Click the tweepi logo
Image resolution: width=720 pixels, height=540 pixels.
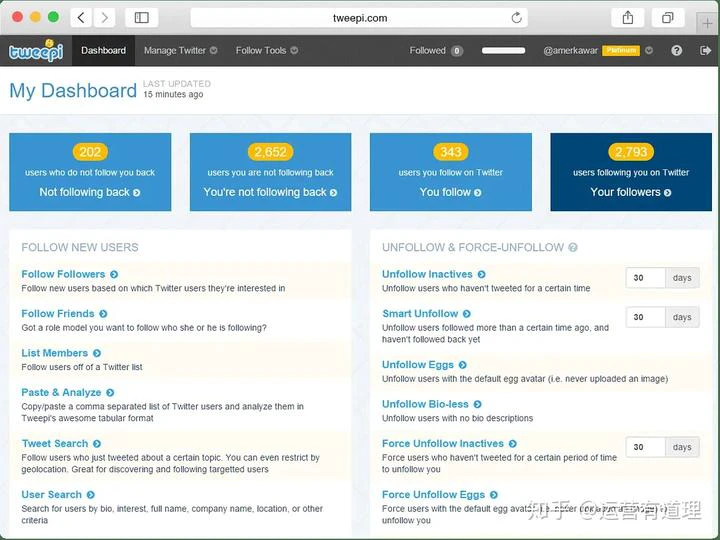[36, 51]
